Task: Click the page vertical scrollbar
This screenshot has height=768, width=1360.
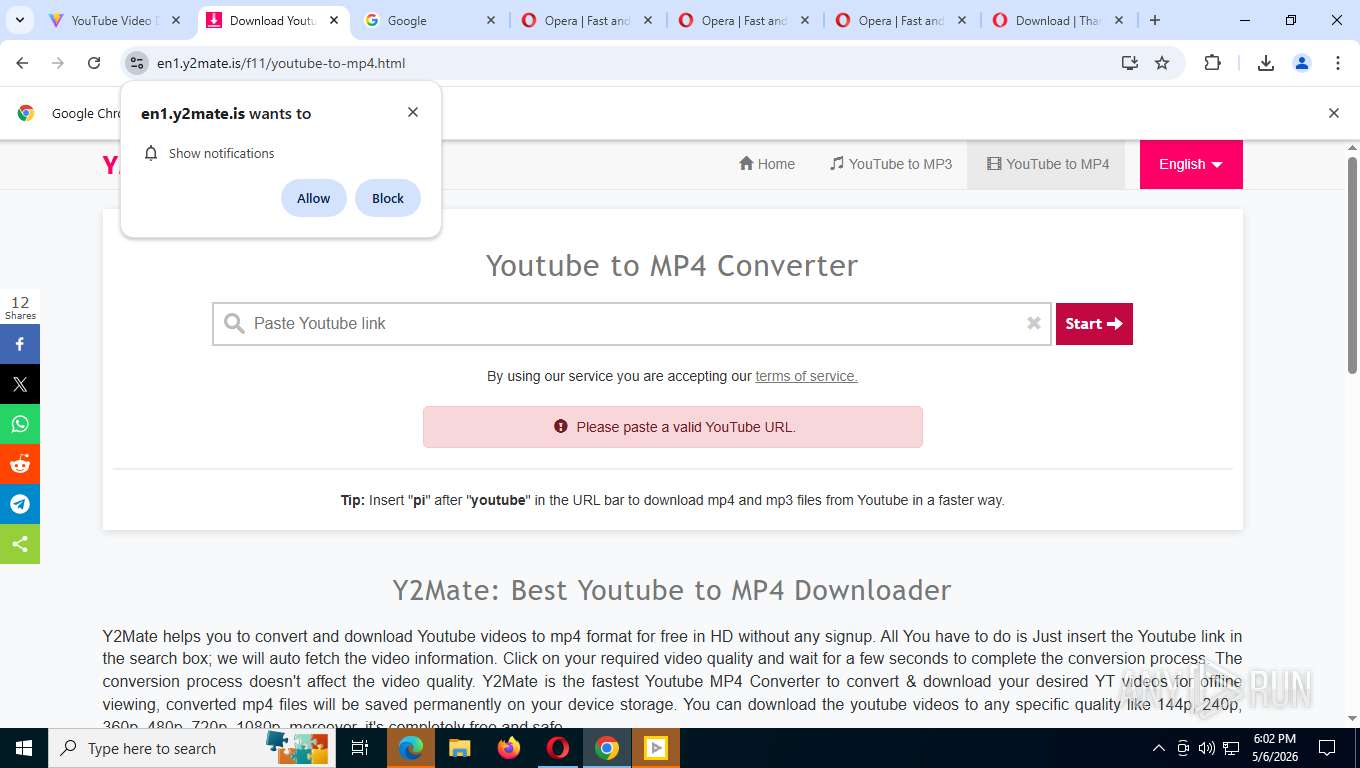Action: [x=1352, y=265]
